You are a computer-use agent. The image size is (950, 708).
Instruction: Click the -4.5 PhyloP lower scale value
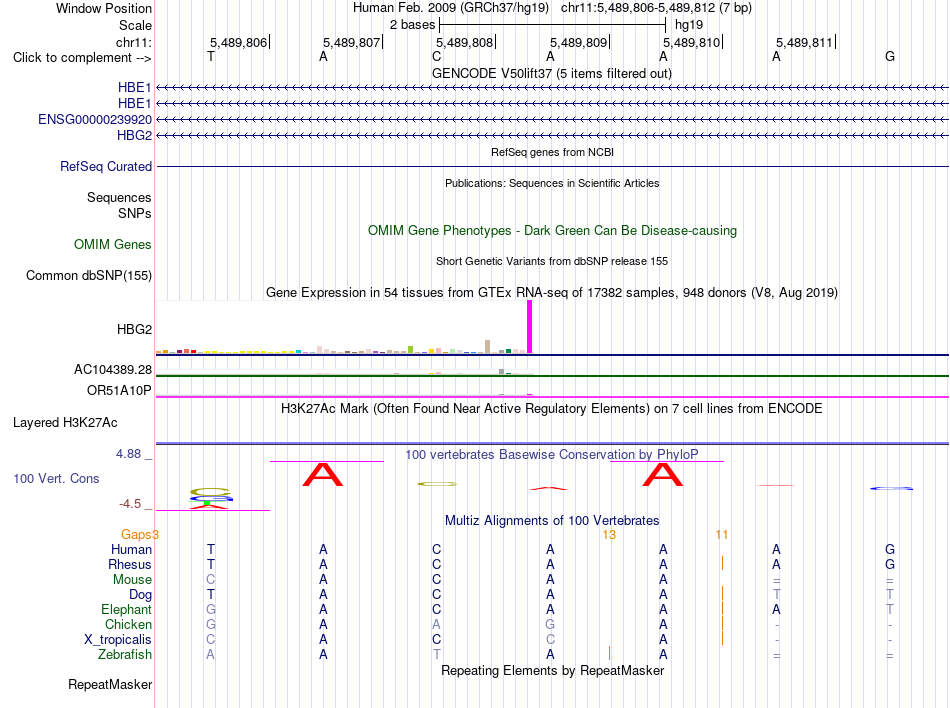click(x=130, y=504)
